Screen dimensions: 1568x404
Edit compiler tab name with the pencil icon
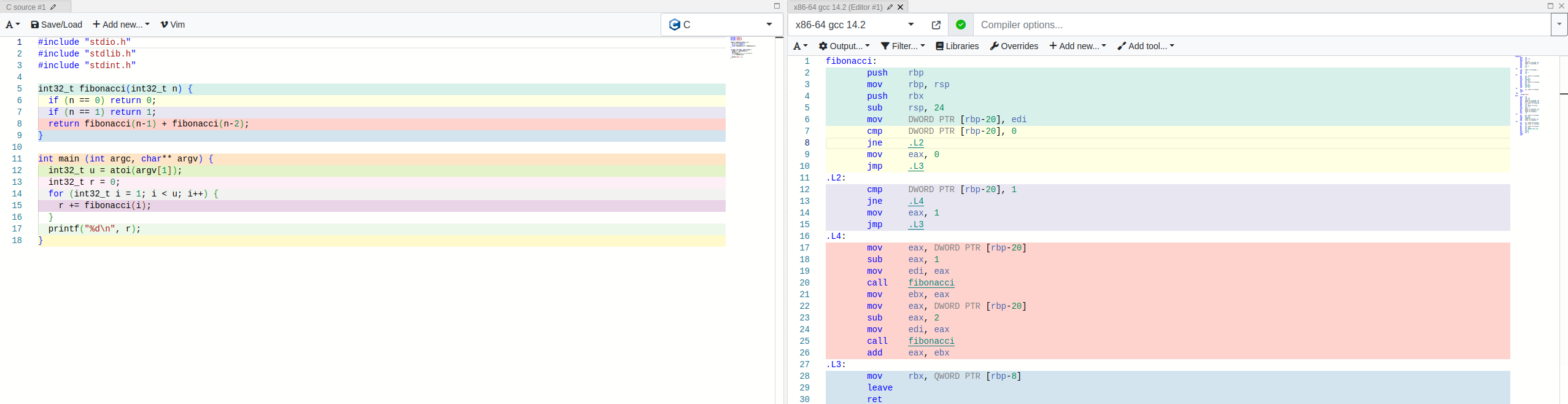(x=890, y=7)
